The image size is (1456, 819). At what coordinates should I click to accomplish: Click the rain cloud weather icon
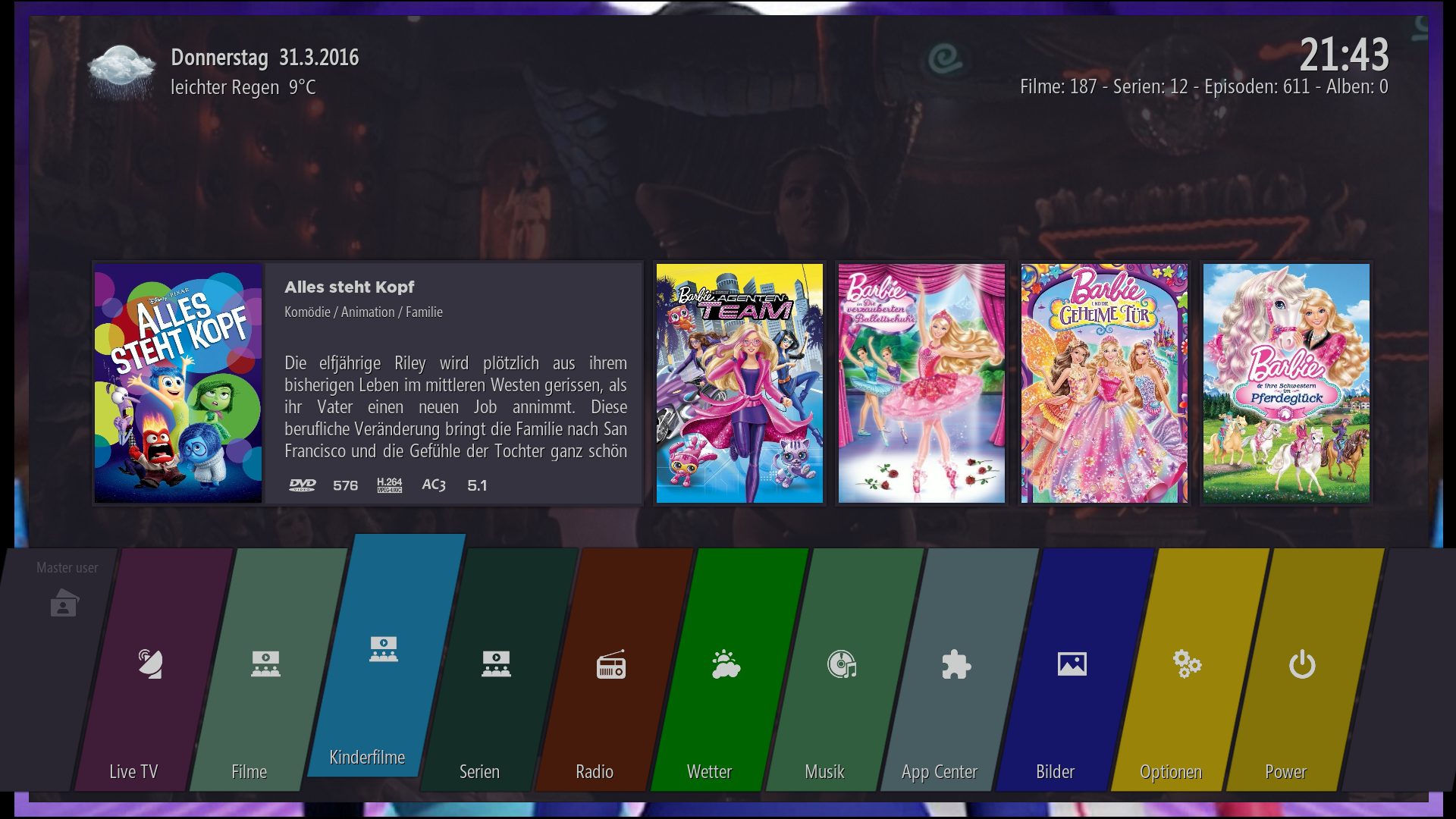(x=121, y=73)
